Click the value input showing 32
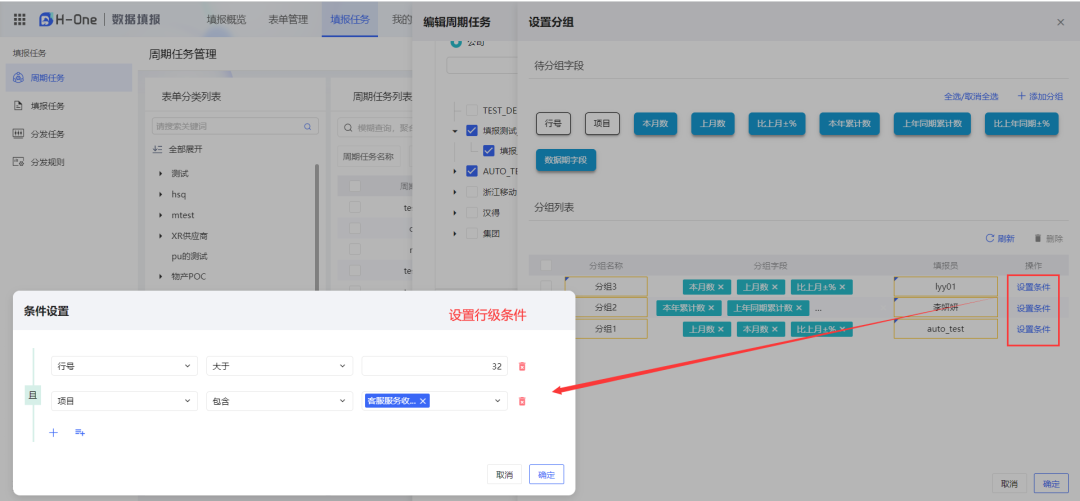This screenshot has width=1080, height=501. click(434, 367)
